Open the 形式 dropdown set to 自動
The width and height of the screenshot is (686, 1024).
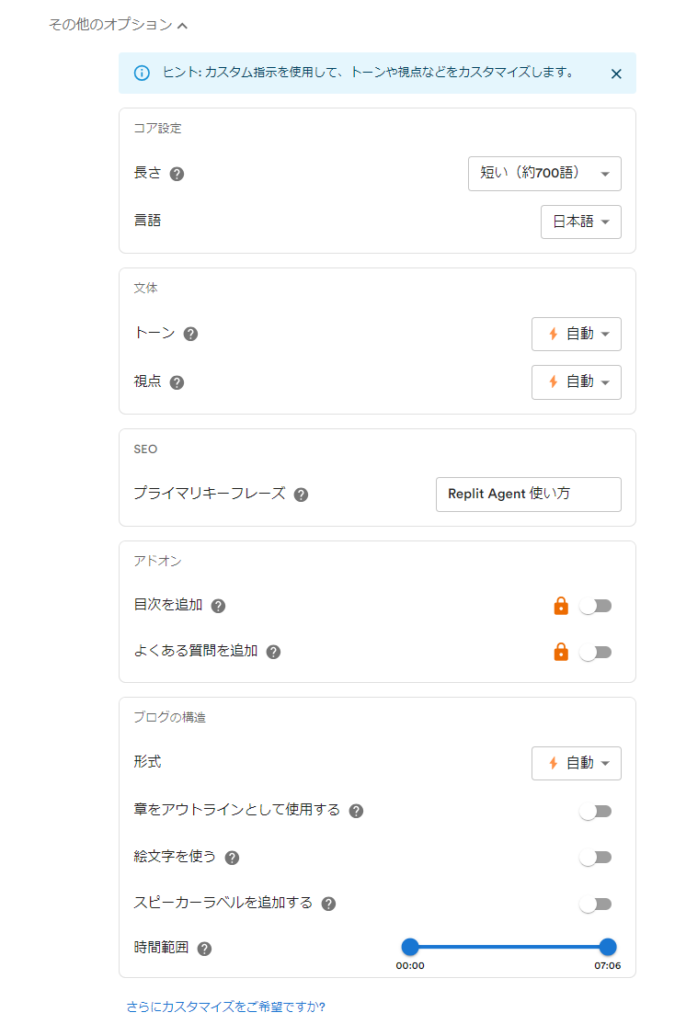point(576,763)
